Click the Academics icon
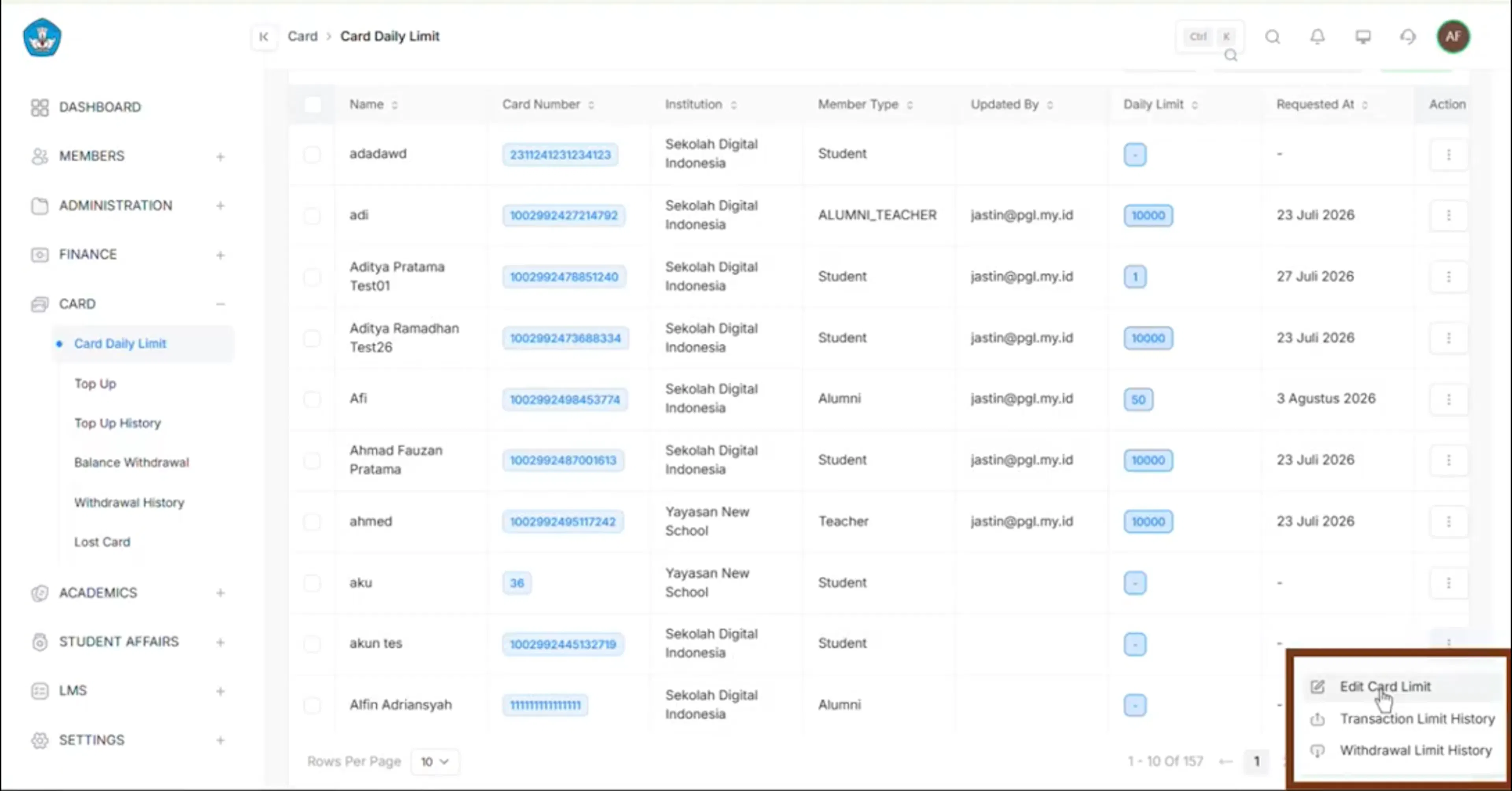The height and width of the screenshot is (791, 1512). (x=39, y=593)
